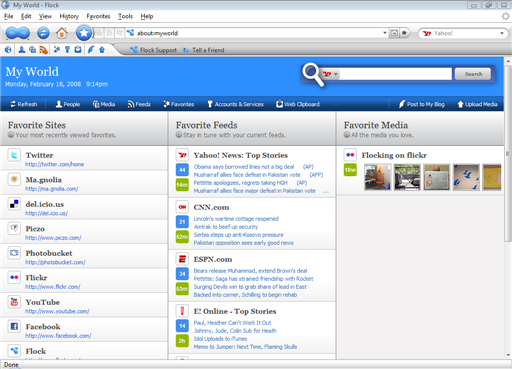This screenshot has height=369, width=512.
Task: Click the Facebook site icon
Action: point(14,326)
